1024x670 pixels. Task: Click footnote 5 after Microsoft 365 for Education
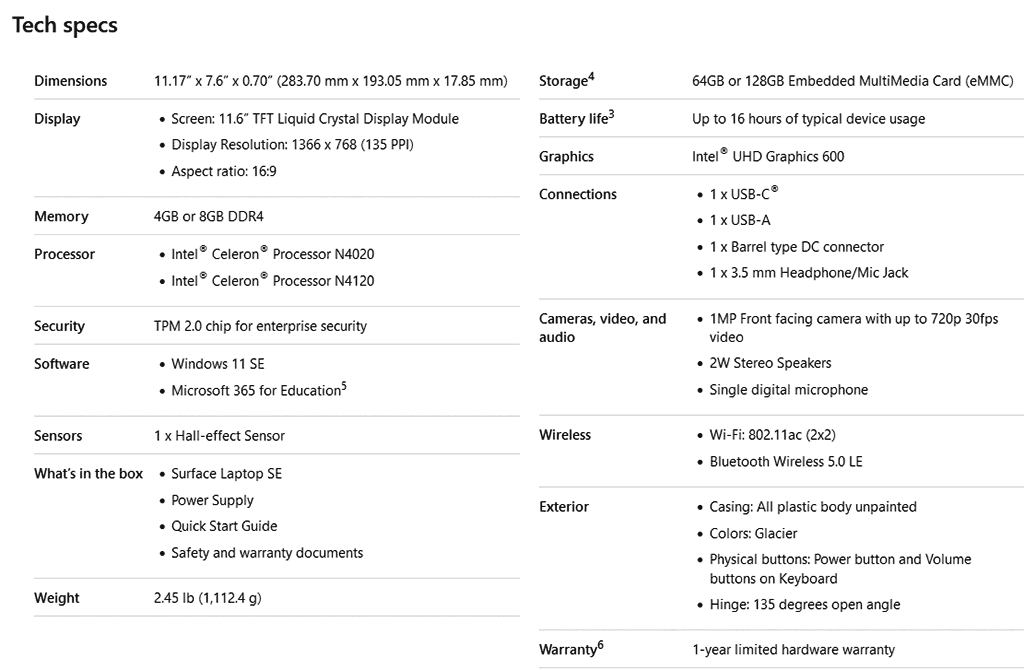(x=344, y=386)
